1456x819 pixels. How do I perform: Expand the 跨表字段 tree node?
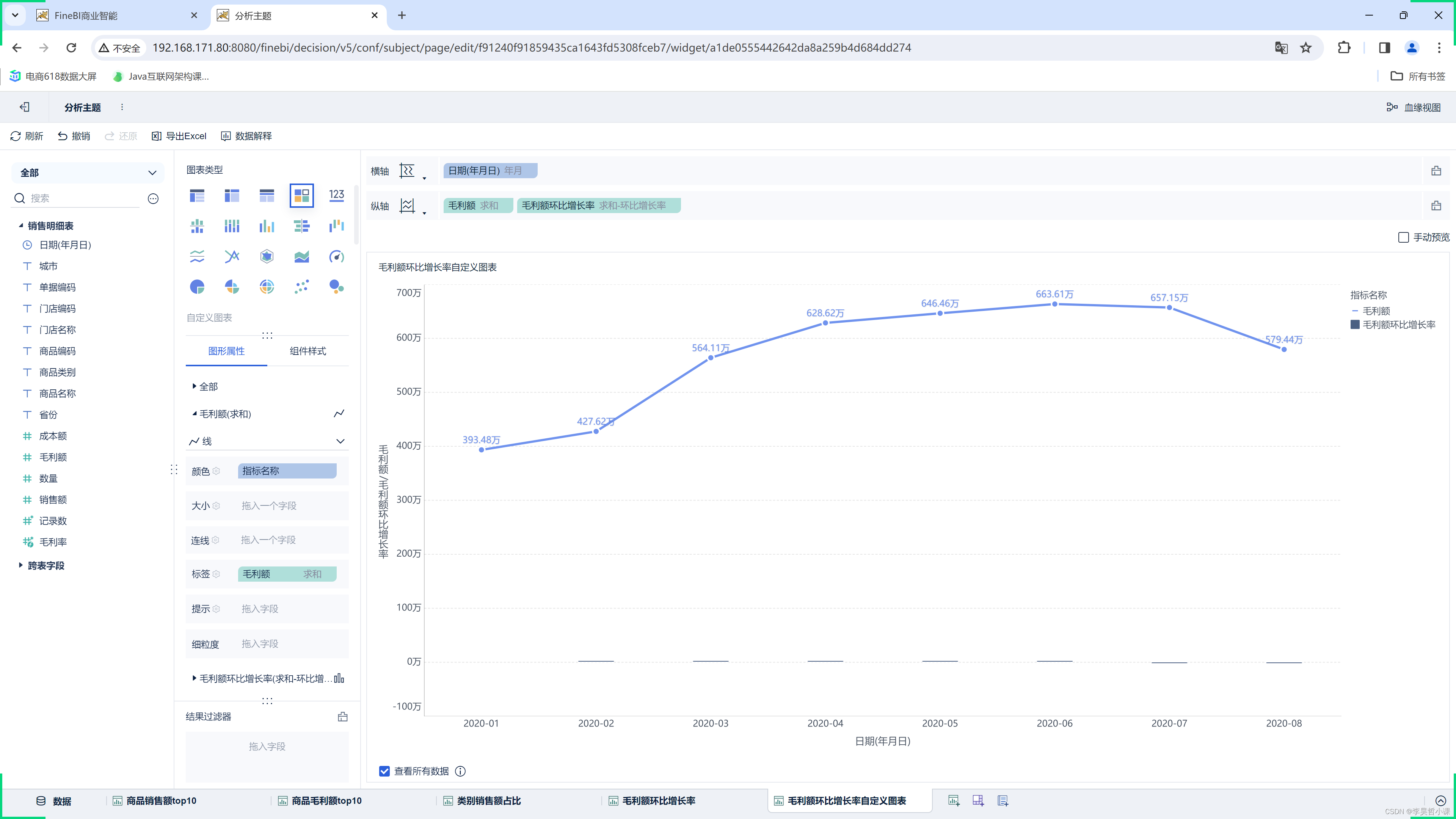tap(21, 565)
